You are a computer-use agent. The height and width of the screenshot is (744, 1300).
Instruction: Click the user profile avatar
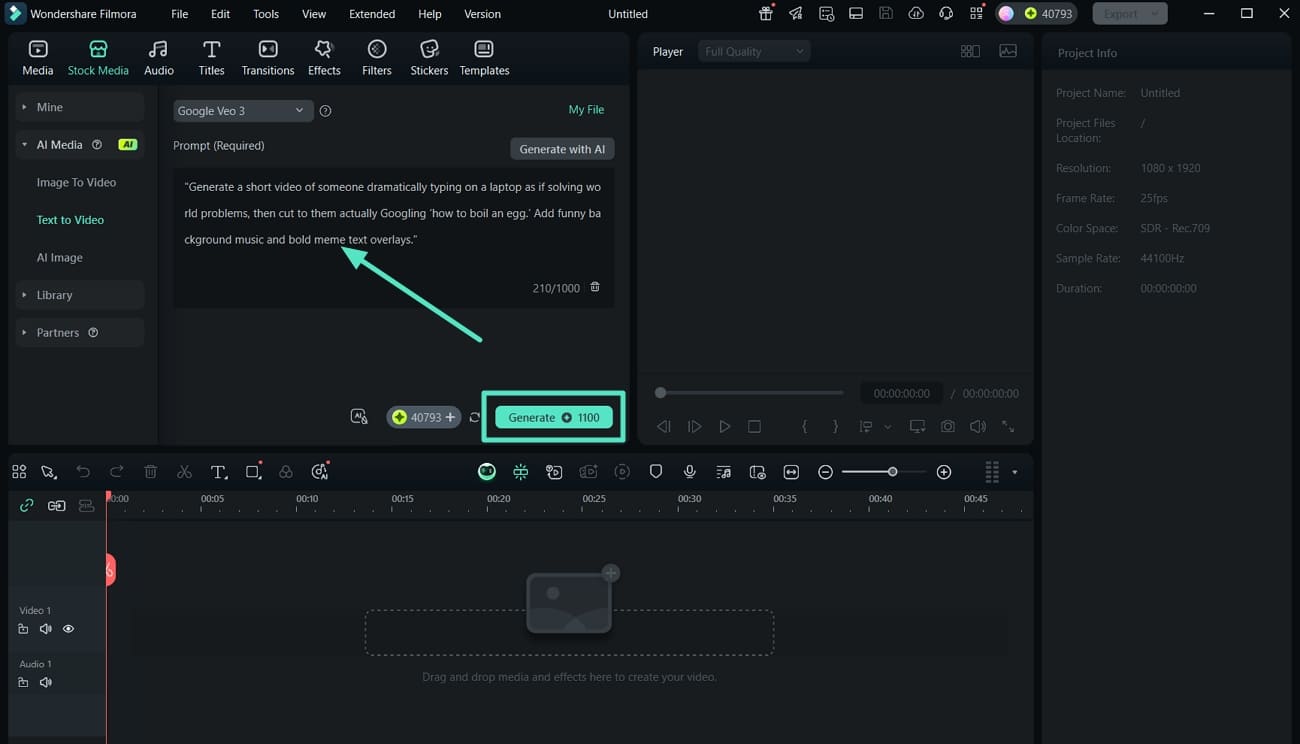1006,14
